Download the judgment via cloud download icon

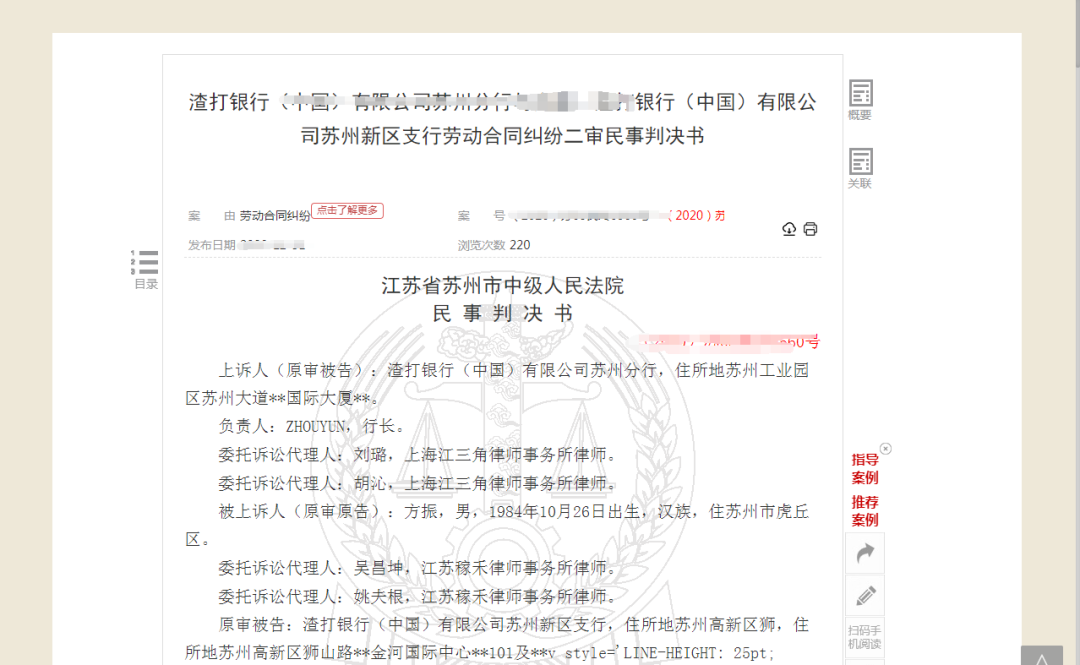point(789,229)
